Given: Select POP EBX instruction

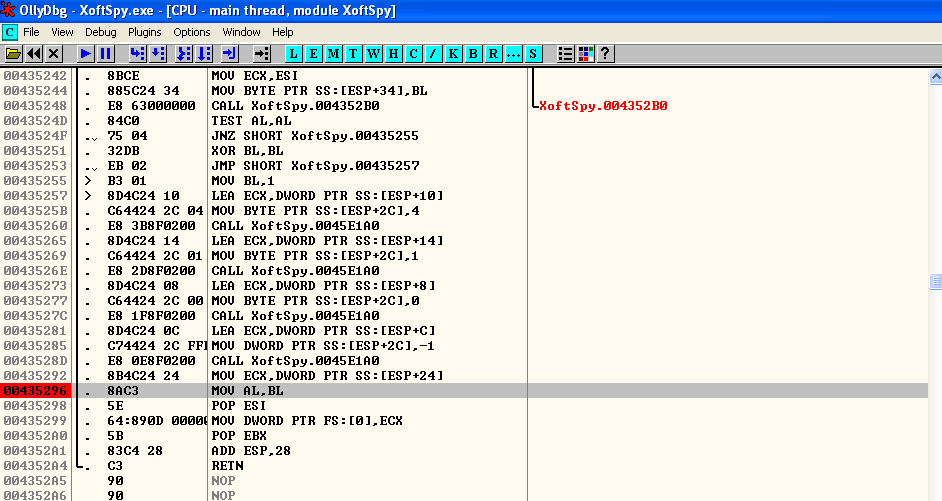Looking at the screenshot, I should tap(239, 436).
